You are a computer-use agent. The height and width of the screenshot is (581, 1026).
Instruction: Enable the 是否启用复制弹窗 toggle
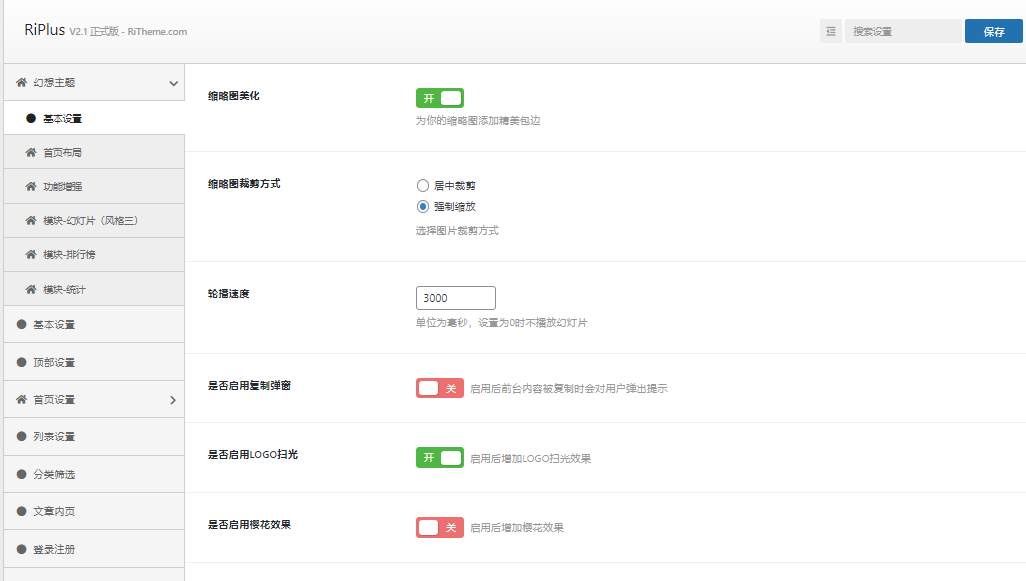pos(439,388)
